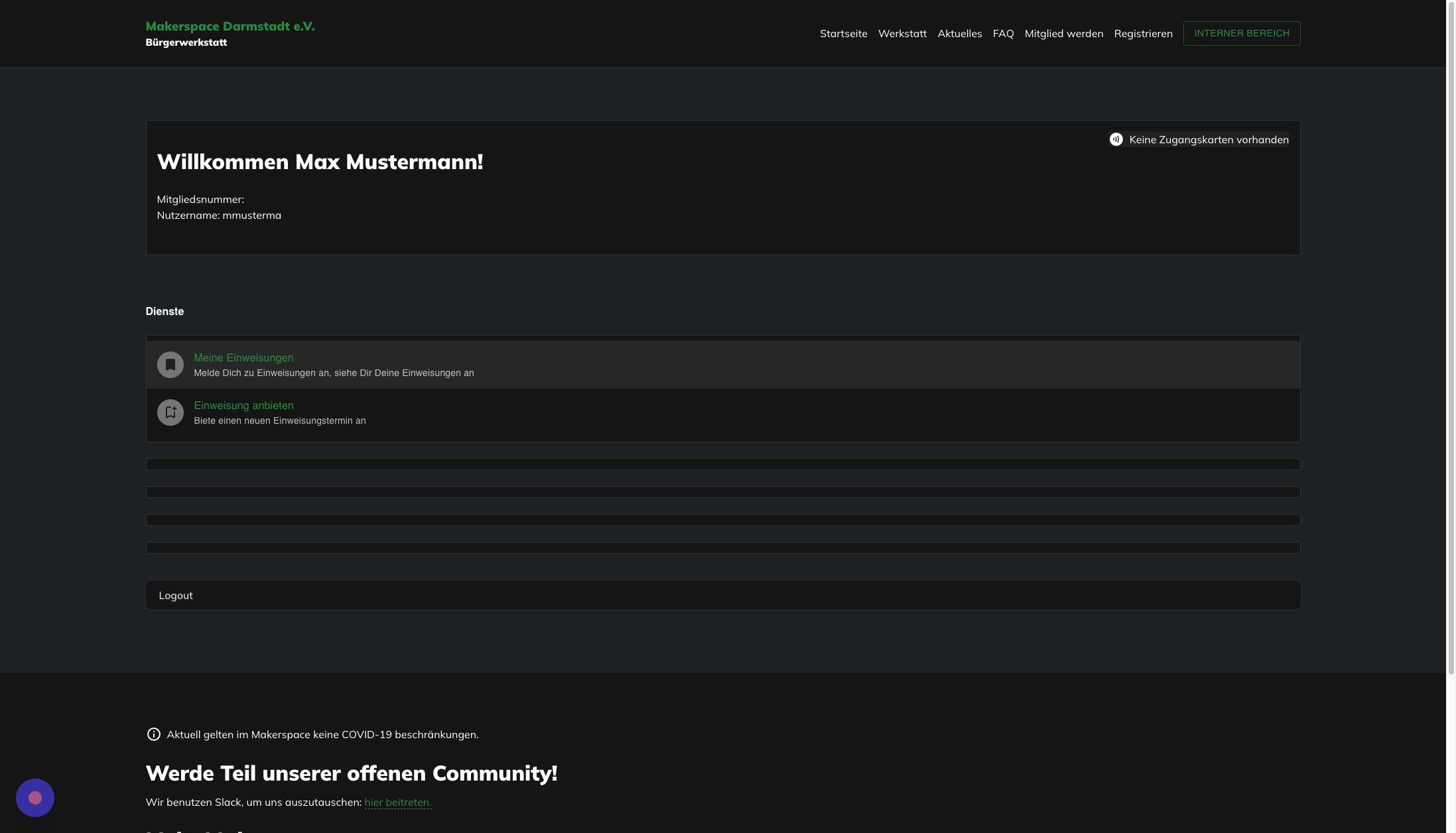Open the Einweisung anbieten link
Screen dimensions: 1456x833
click(243, 405)
